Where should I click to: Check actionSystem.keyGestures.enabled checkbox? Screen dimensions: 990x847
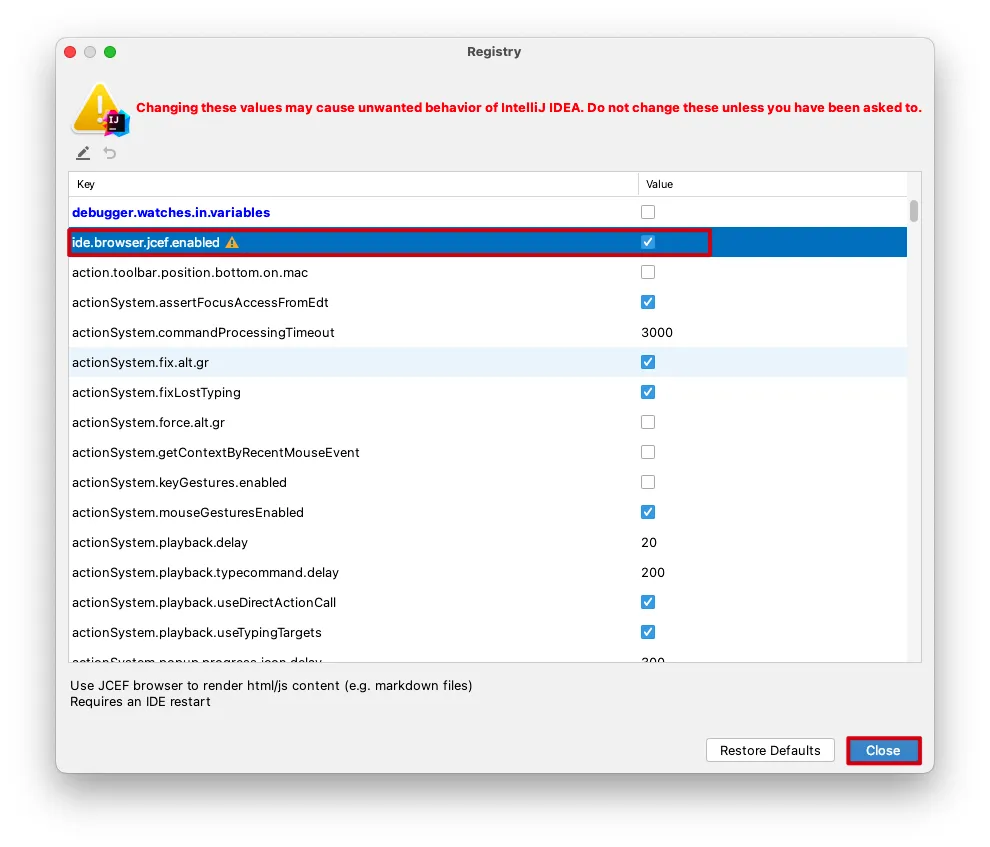[x=648, y=482]
